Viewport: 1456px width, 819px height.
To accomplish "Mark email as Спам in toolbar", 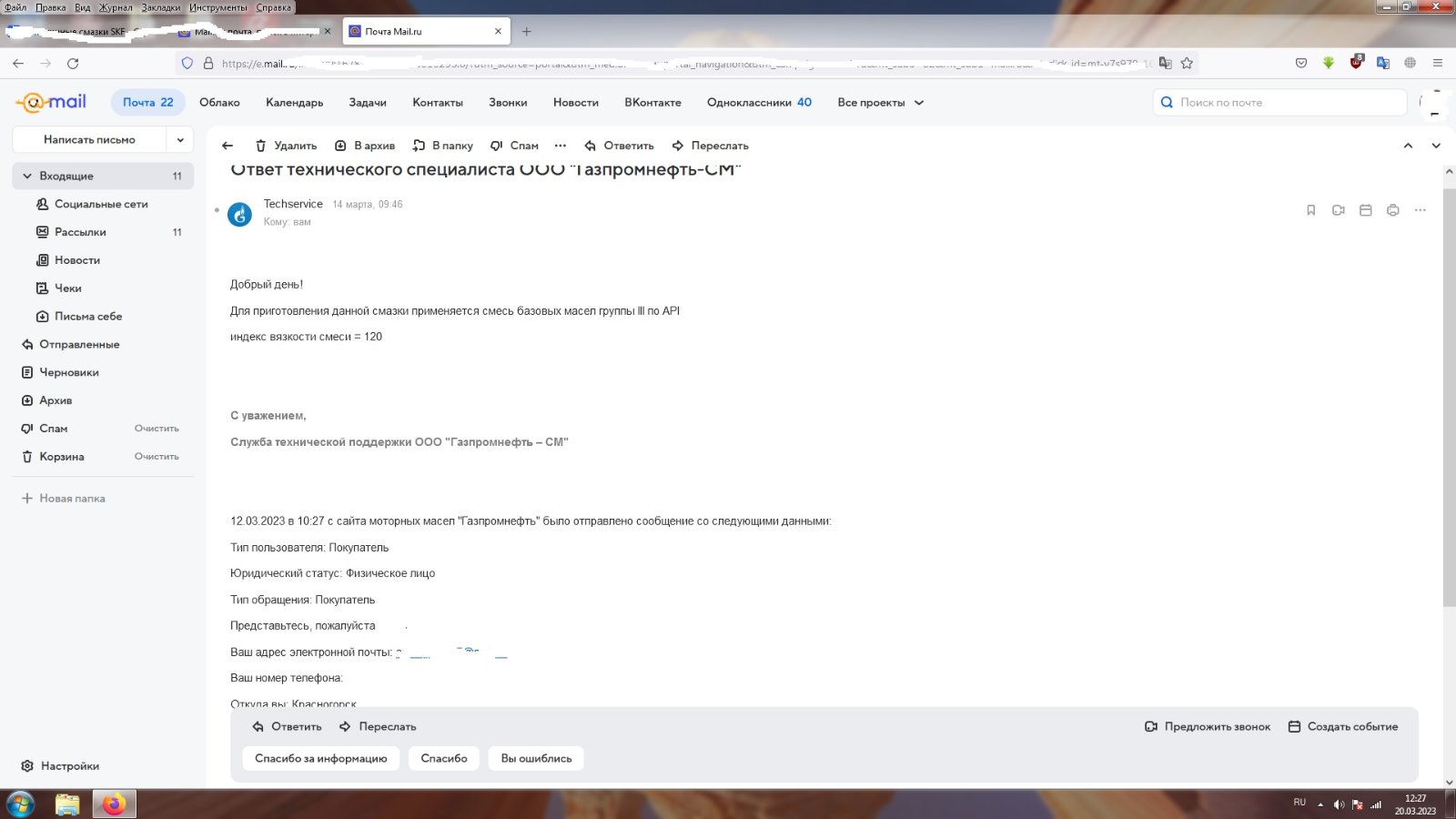I will tap(514, 146).
